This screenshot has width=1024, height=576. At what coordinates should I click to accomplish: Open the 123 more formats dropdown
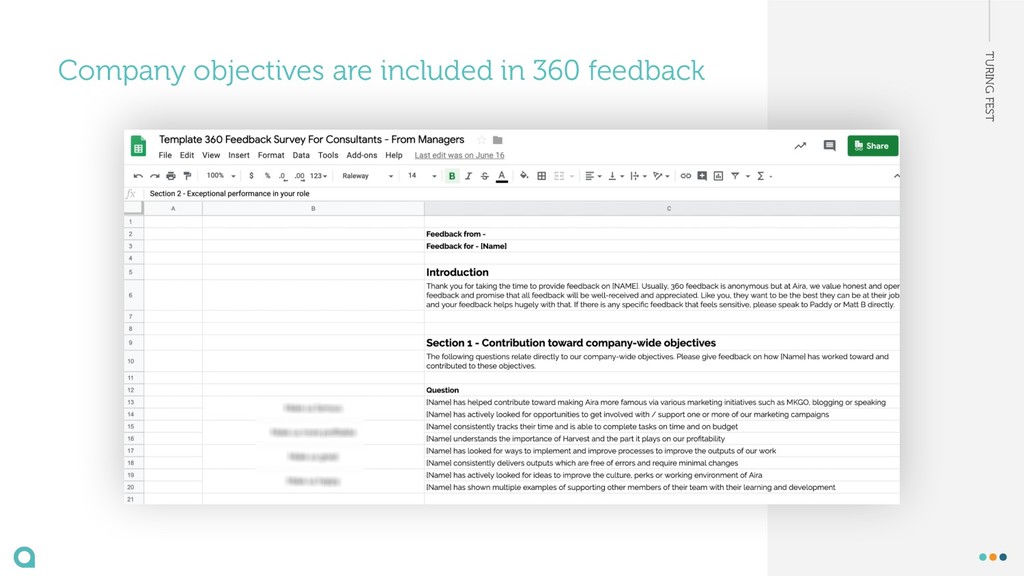[x=319, y=176]
